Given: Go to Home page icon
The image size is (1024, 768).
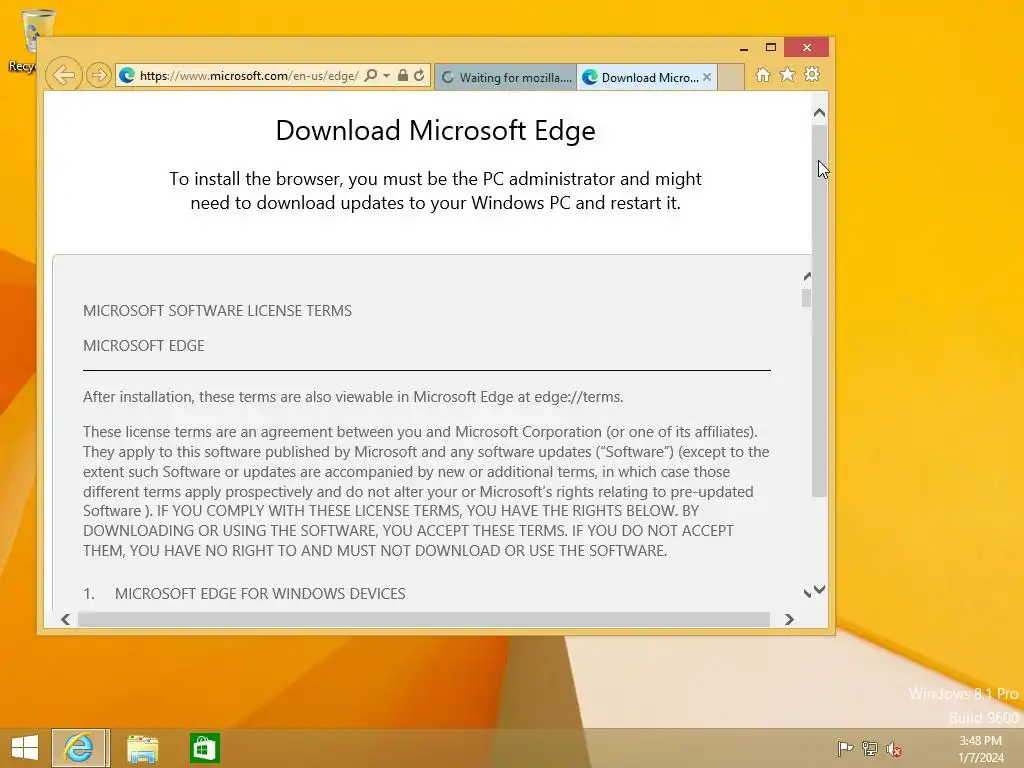Looking at the screenshot, I should point(762,74).
